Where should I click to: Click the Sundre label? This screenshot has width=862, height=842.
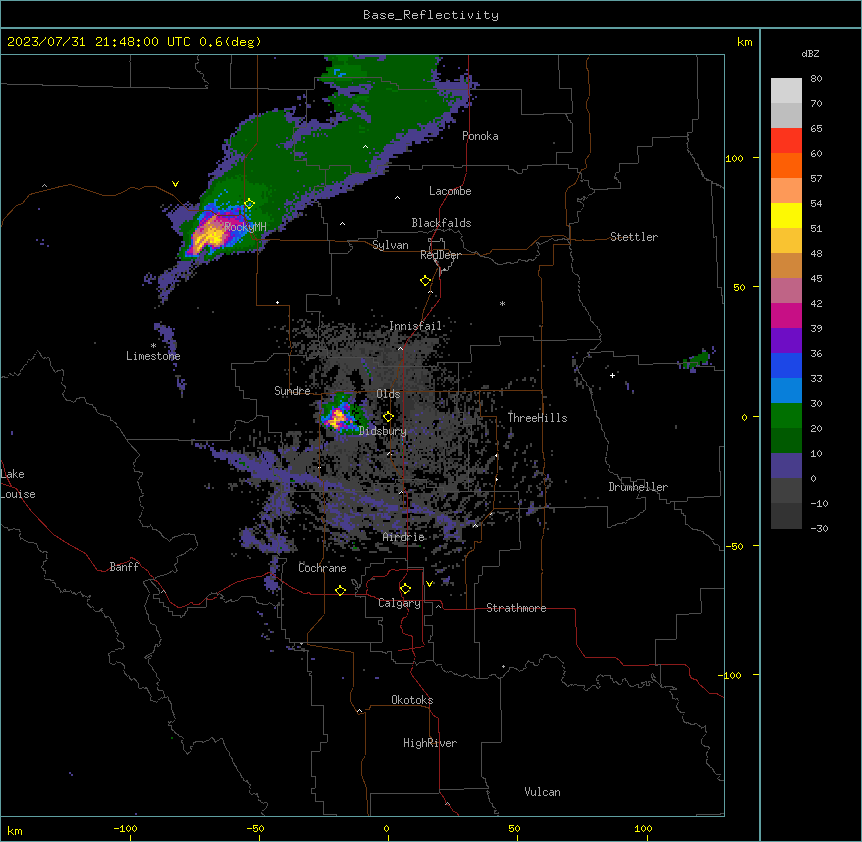tap(292, 391)
